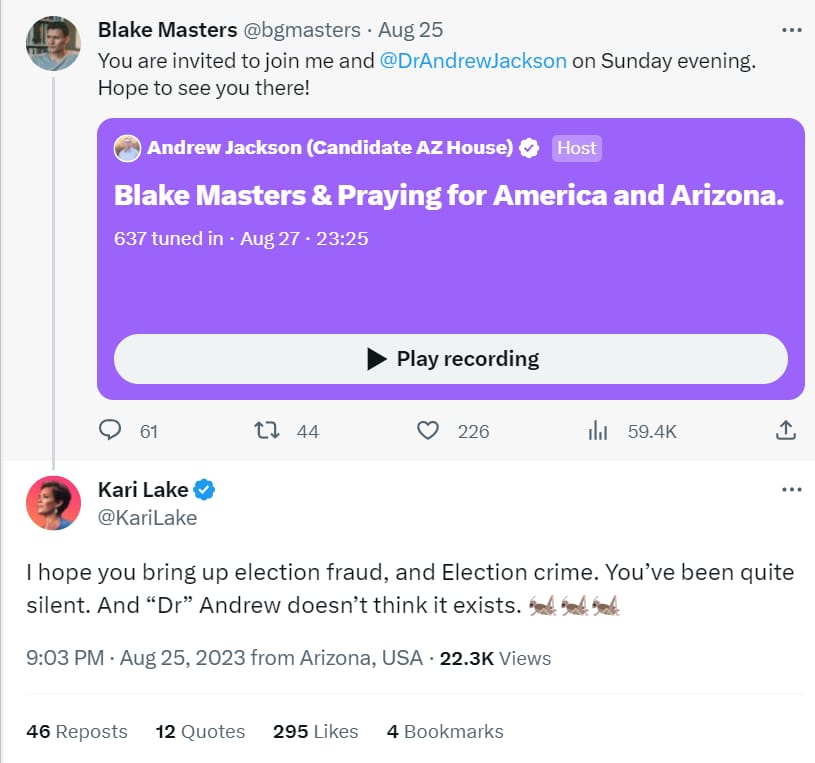
Task: Open the @DrAndrewJackson mention link
Action: tap(473, 60)
